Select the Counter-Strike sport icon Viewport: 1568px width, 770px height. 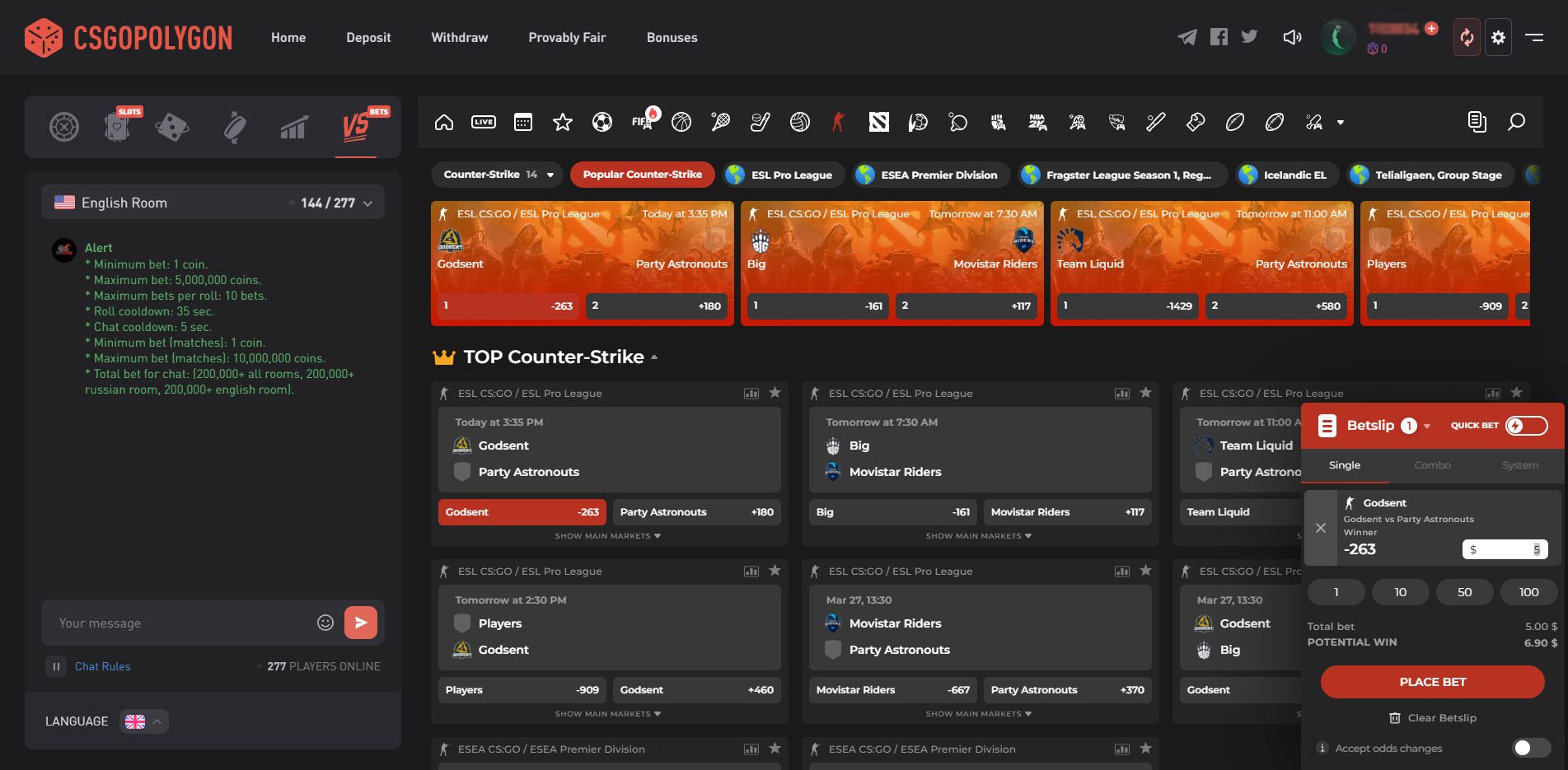[x=839, y=123]
